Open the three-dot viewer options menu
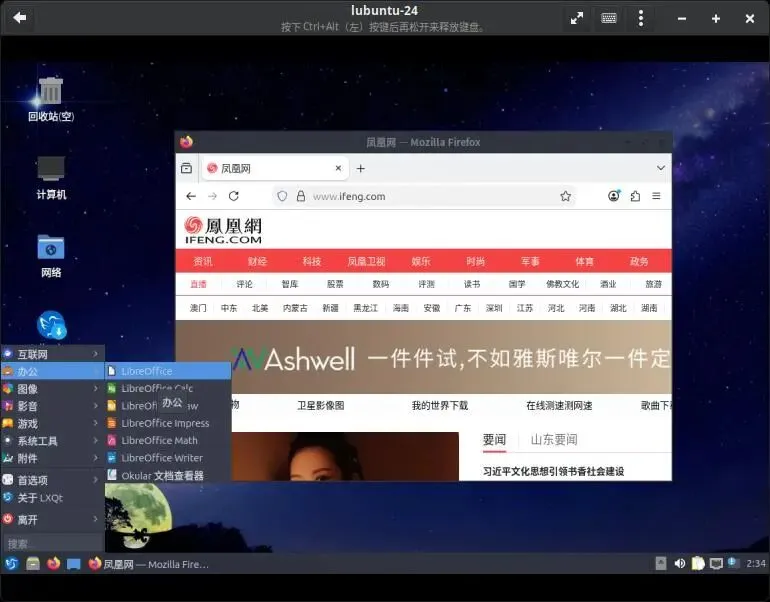The width and height of the screenshot is (770, 602). point(641,19)
